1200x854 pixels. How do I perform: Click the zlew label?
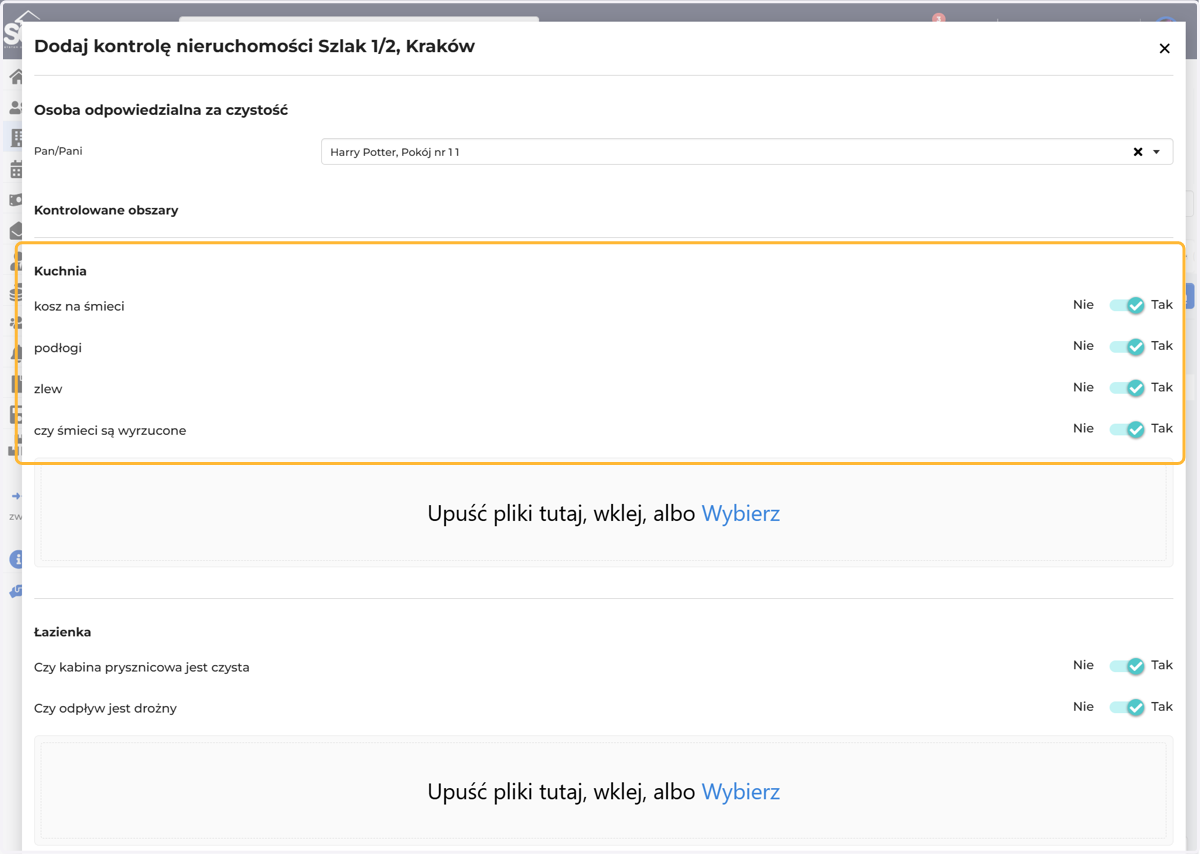48,389
